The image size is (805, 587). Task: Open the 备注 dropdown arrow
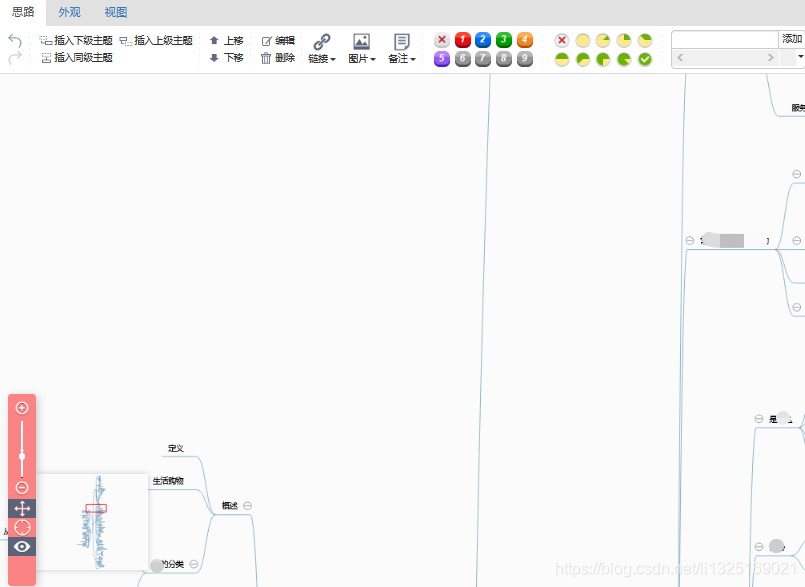point(413,60)
